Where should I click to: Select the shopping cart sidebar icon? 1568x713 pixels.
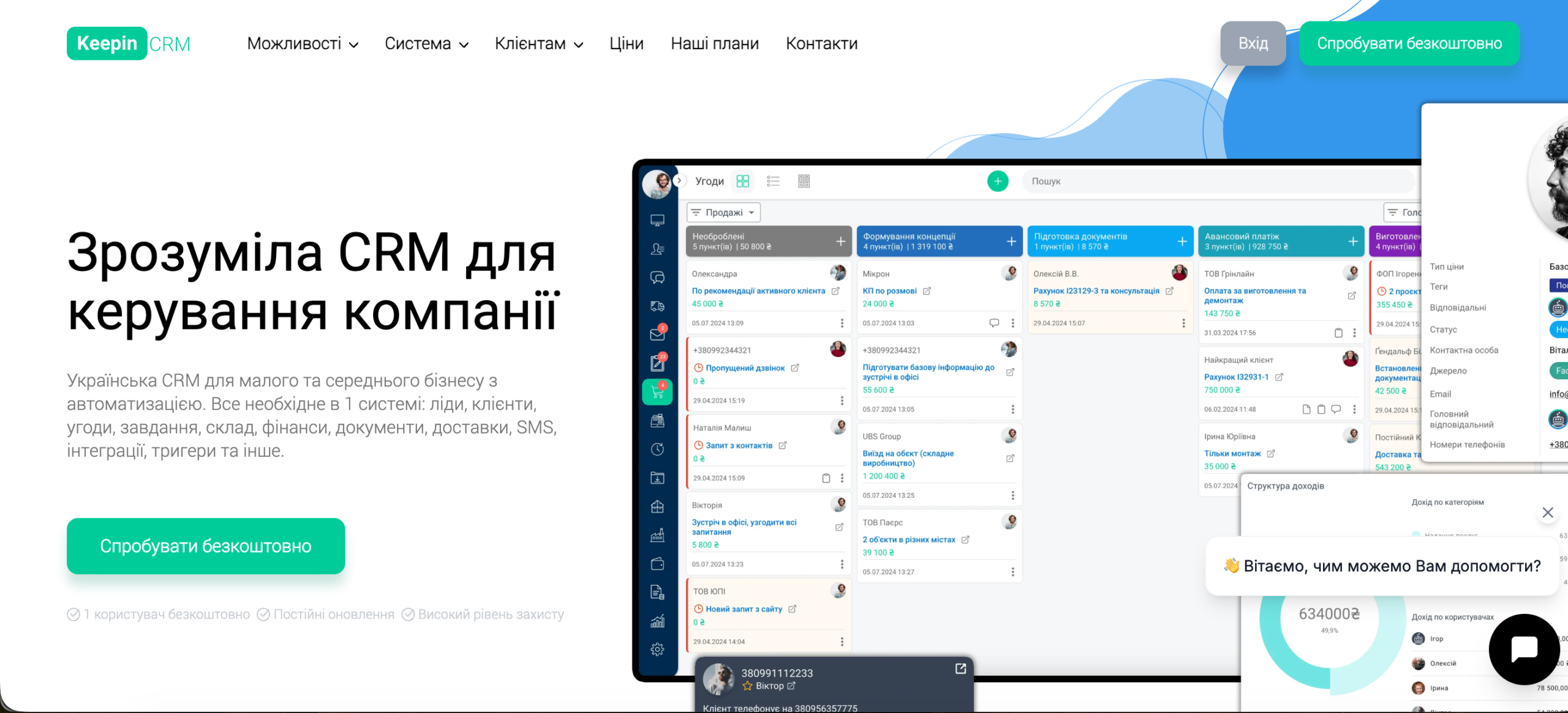pos(657,392)
